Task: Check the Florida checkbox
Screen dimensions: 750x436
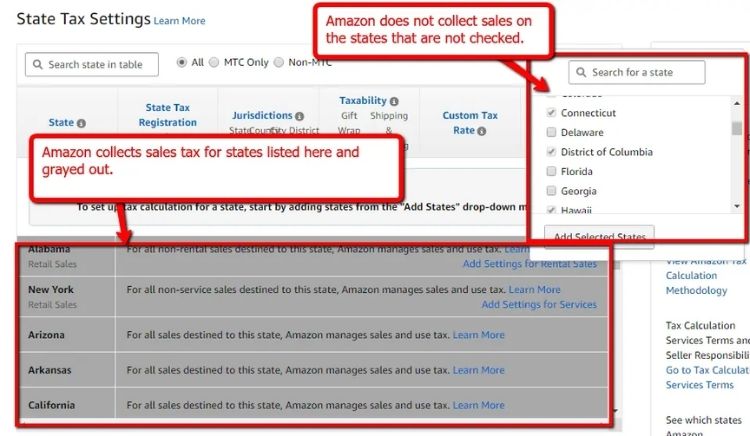Action: point(551,171)
